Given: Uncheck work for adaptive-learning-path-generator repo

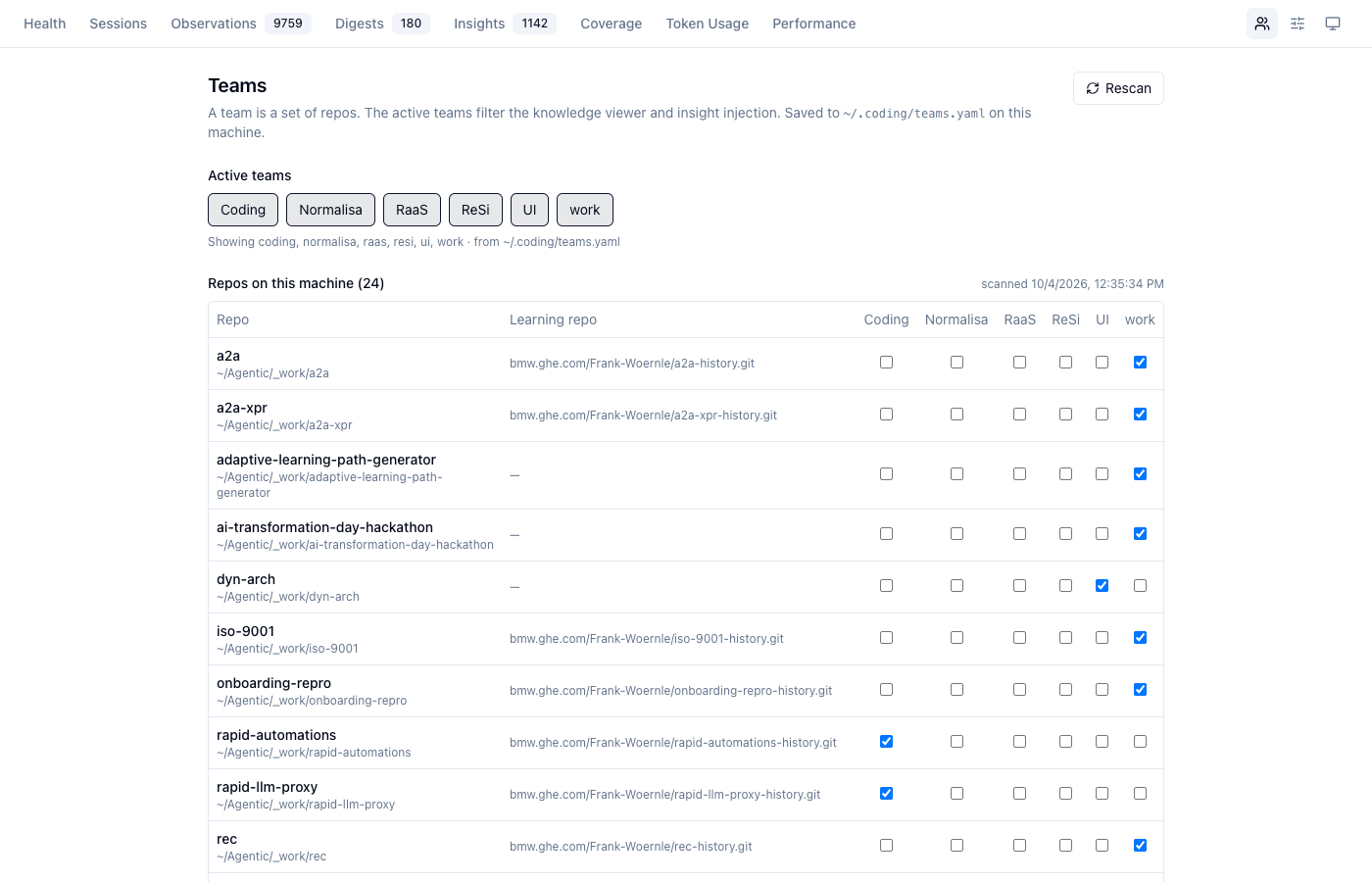Looking at the screenshot, I should pyautogui.click(x=1140, y=474).
